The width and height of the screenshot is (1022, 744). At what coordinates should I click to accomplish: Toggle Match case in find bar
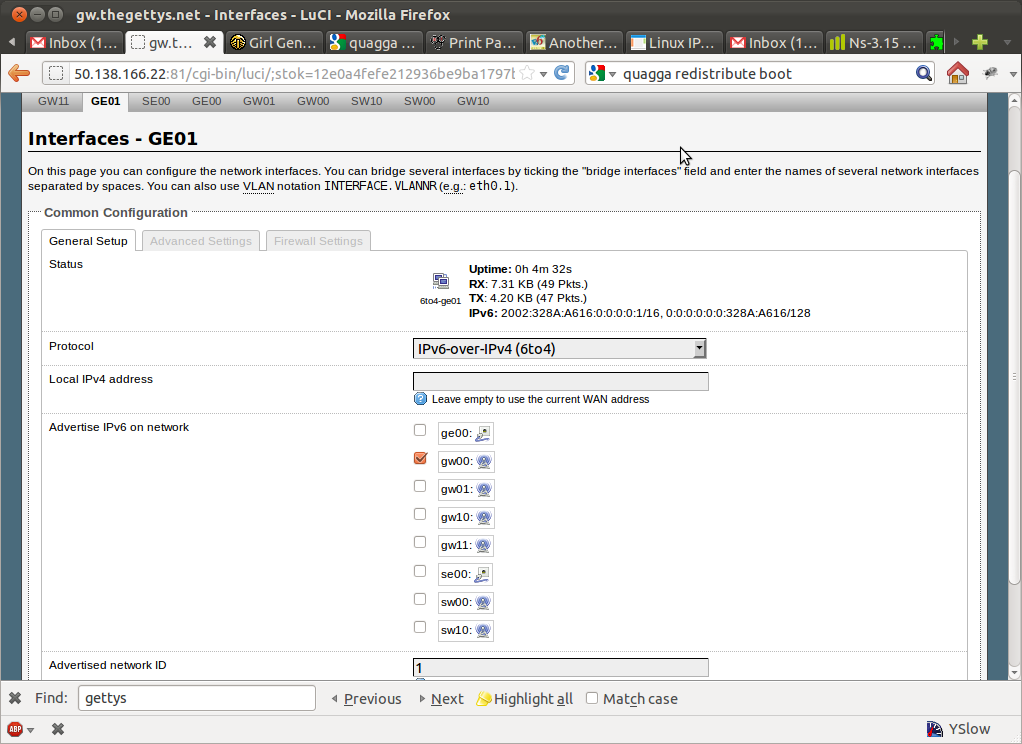tap(592, 698)
